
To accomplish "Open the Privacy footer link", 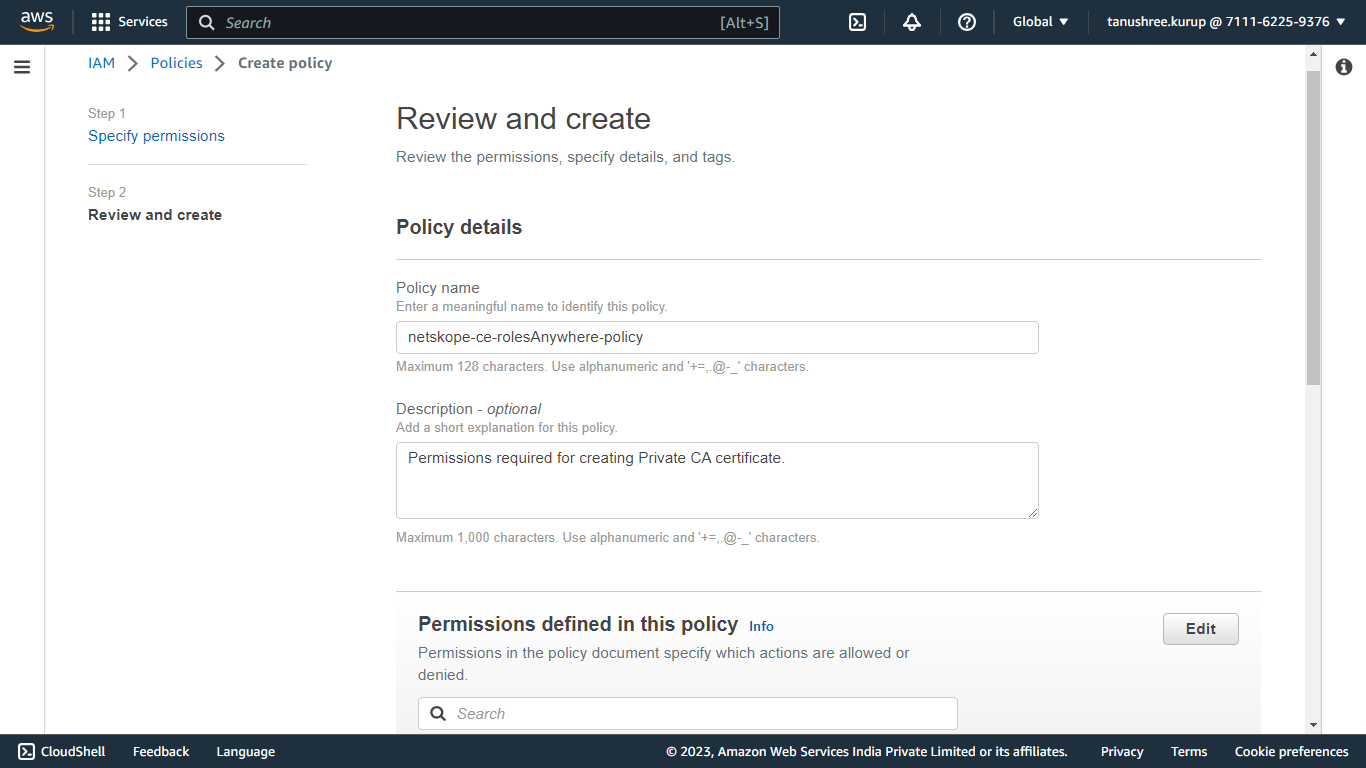I will coord(1122,752).
